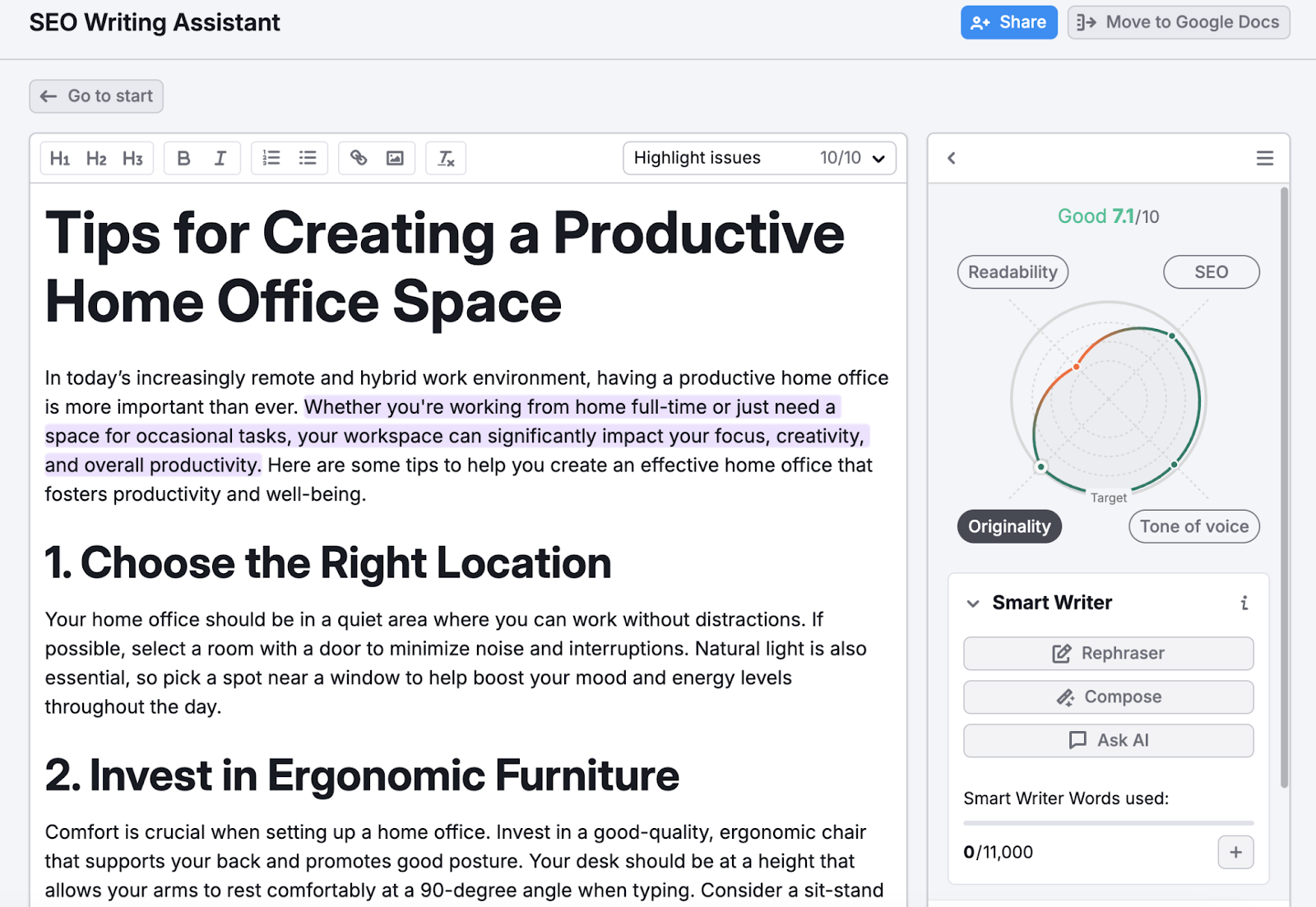The image size is (1316, 907).
Task: Select the Readability tab
Action: pyautogui.click(x=1012, y=272)
